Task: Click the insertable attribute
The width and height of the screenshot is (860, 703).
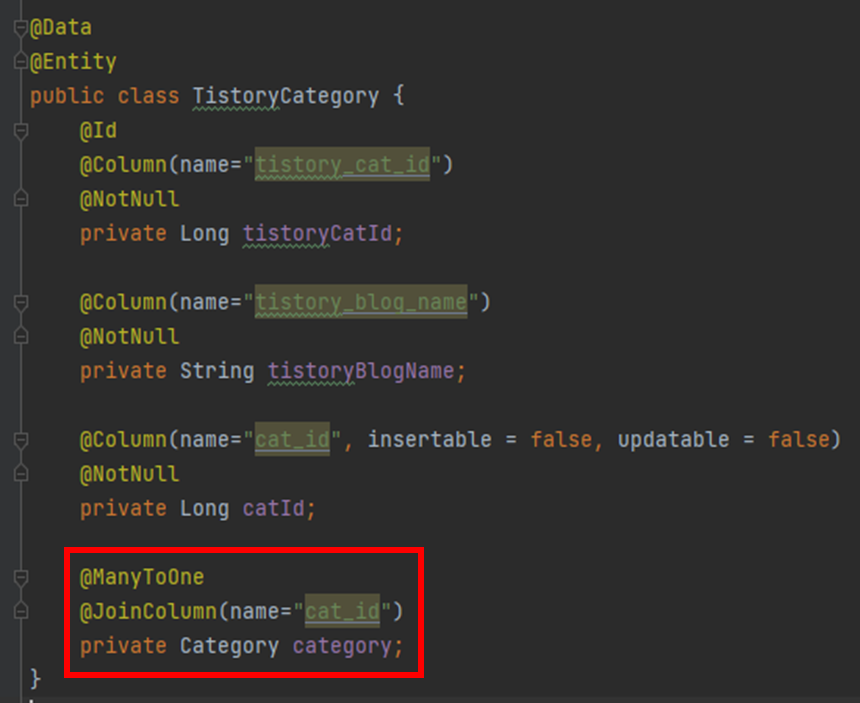Action: click(x=429, y=440)
